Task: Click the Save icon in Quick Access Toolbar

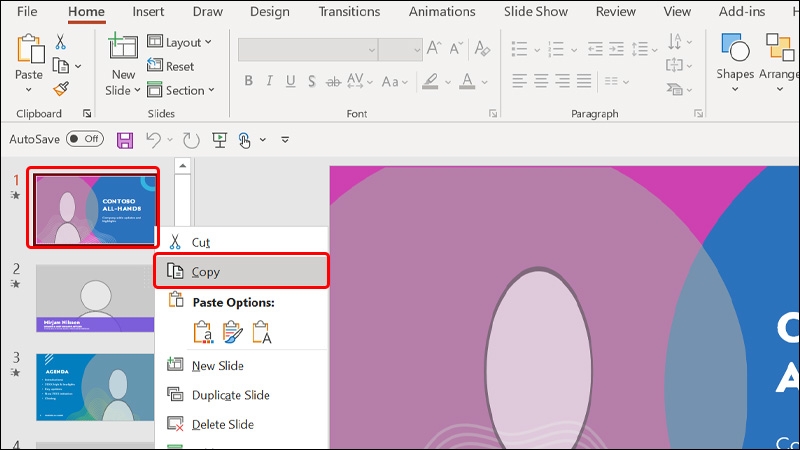Action: pos(125,140)
